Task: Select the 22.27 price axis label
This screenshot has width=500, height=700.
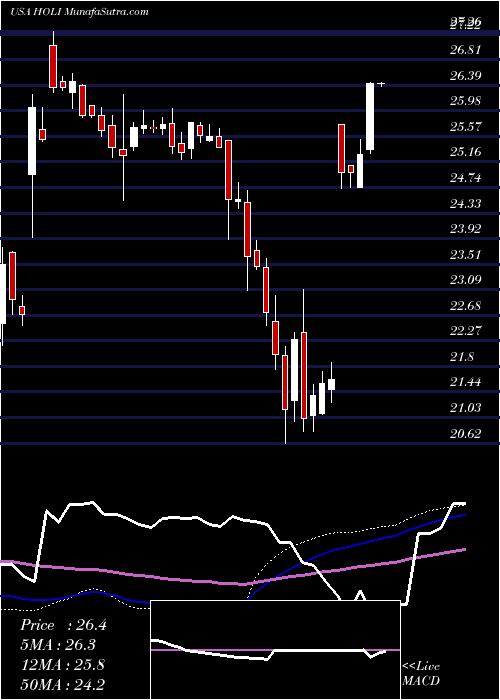Action: coord(466,331)
